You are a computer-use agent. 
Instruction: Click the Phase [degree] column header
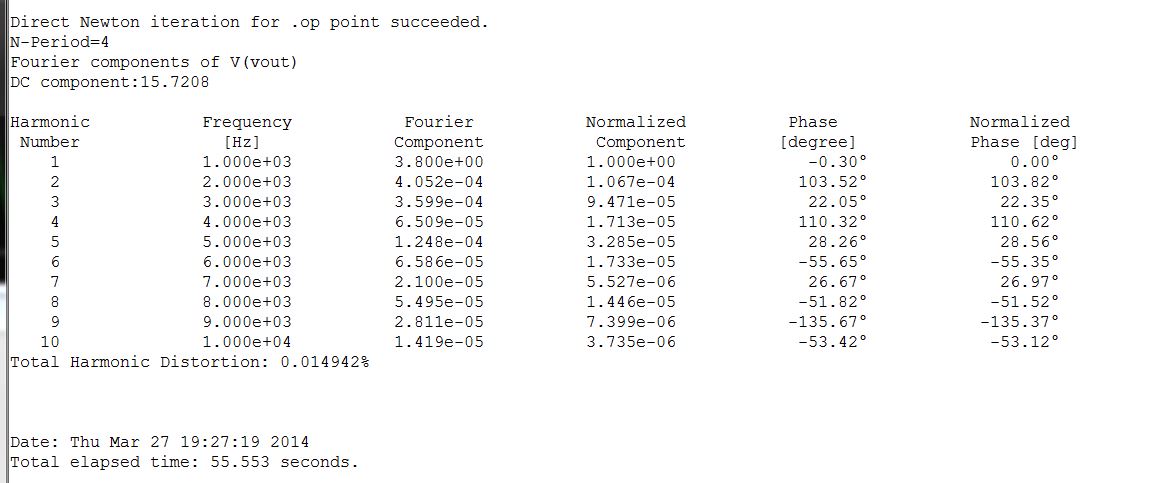pos(817,131)
